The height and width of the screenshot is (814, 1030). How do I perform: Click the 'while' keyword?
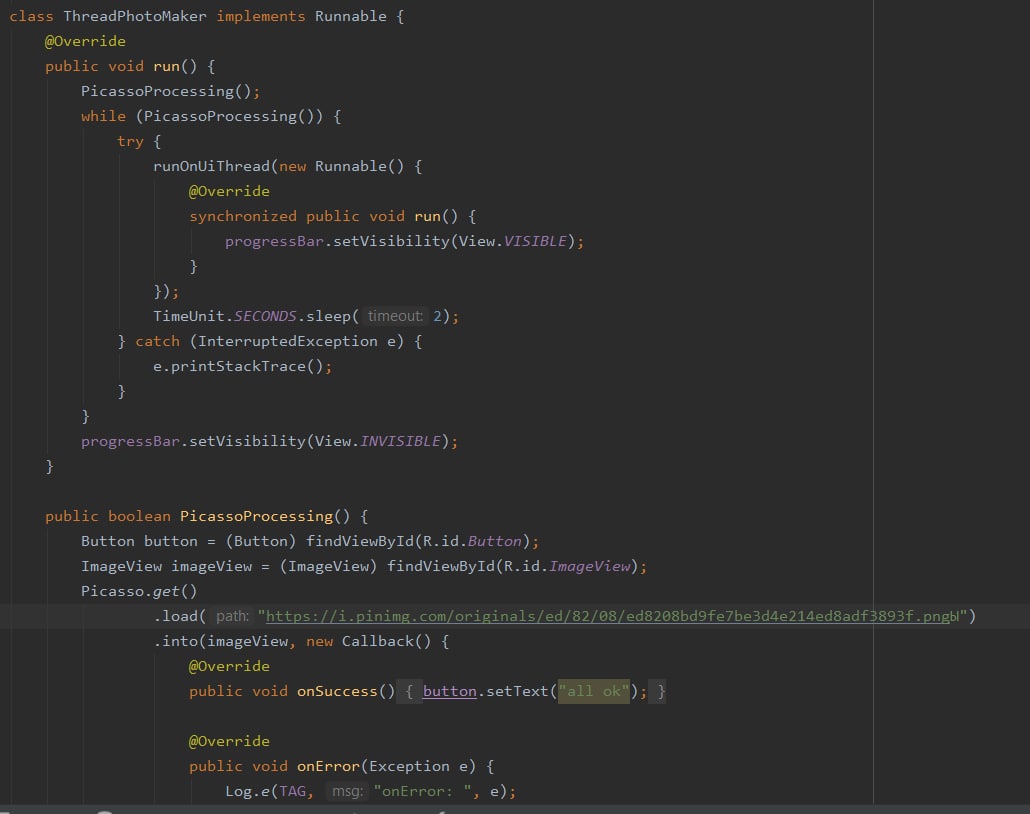pyautogui.click(x=103, y=116)
